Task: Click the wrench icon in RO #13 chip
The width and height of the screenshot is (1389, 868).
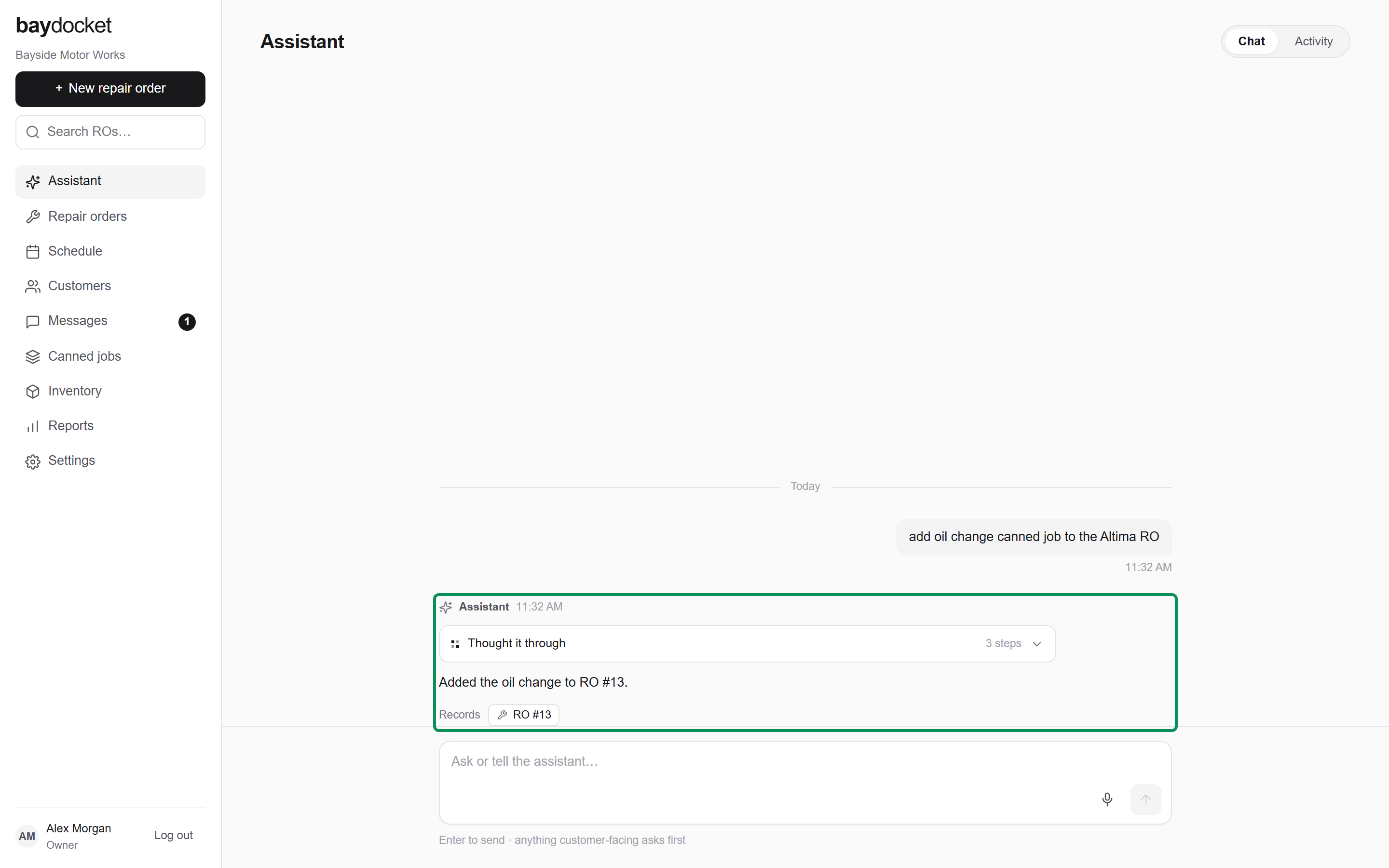Action: click(502, 715)
